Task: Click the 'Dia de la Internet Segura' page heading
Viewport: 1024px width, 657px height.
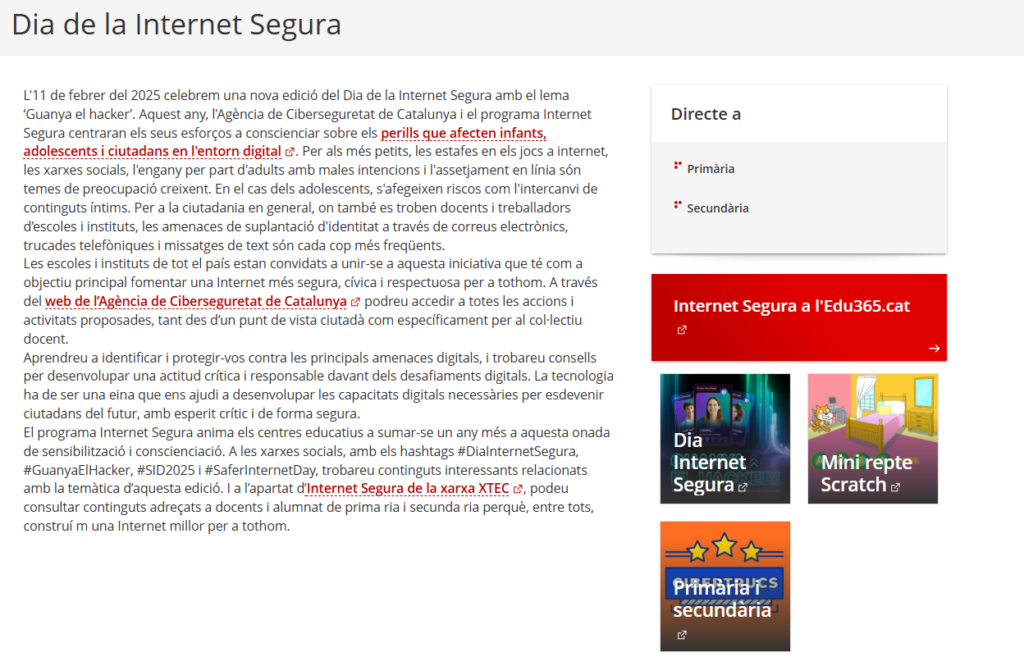Action: [176, 24]
